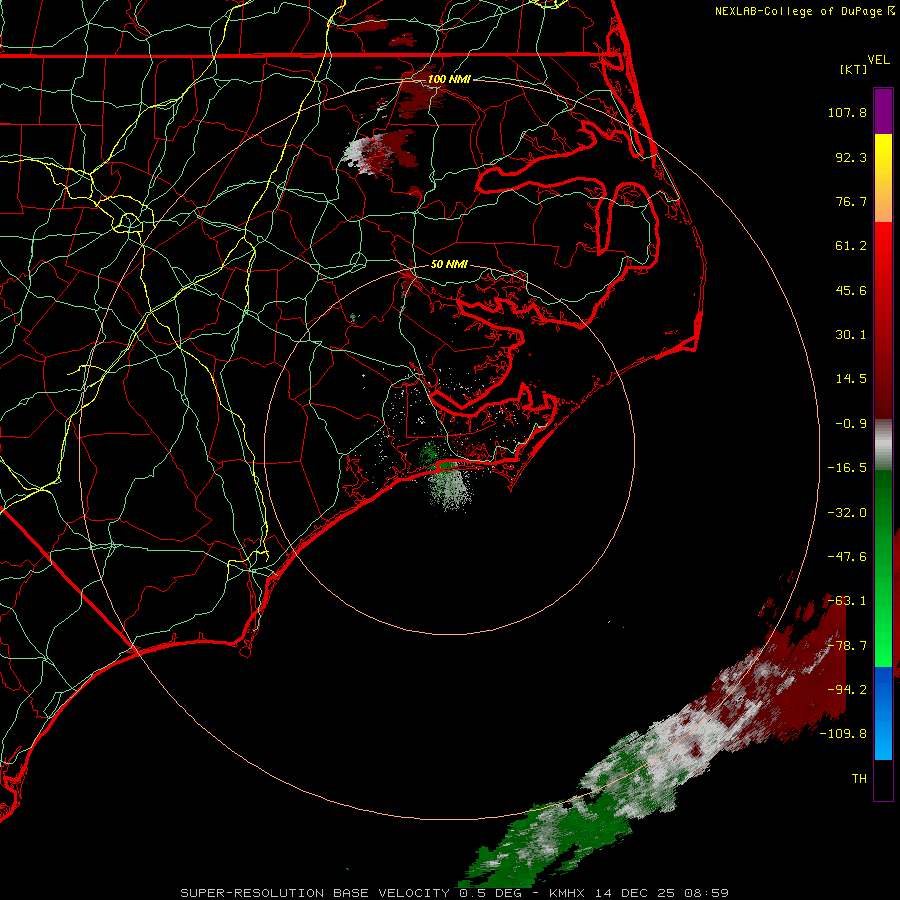Select the 61.2 scale value
Screen dimensions: 900x900
[x=851, y=246]
